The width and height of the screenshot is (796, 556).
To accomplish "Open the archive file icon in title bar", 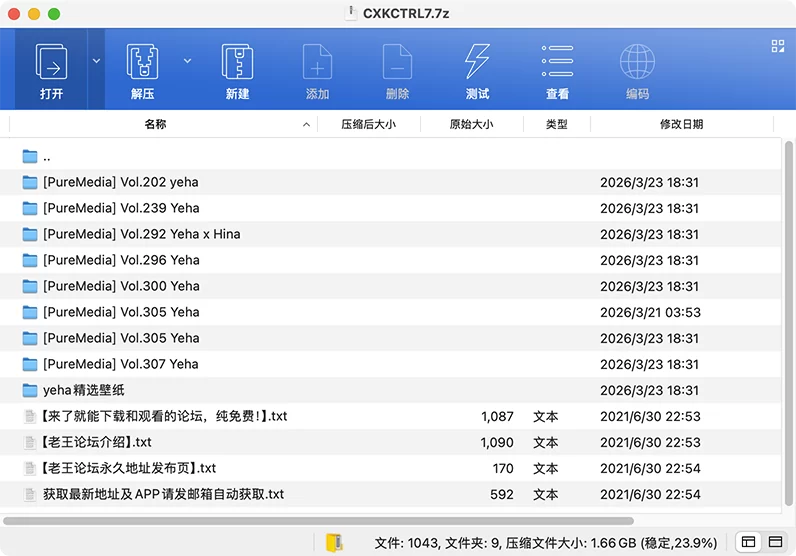I will tap(351, 13).
